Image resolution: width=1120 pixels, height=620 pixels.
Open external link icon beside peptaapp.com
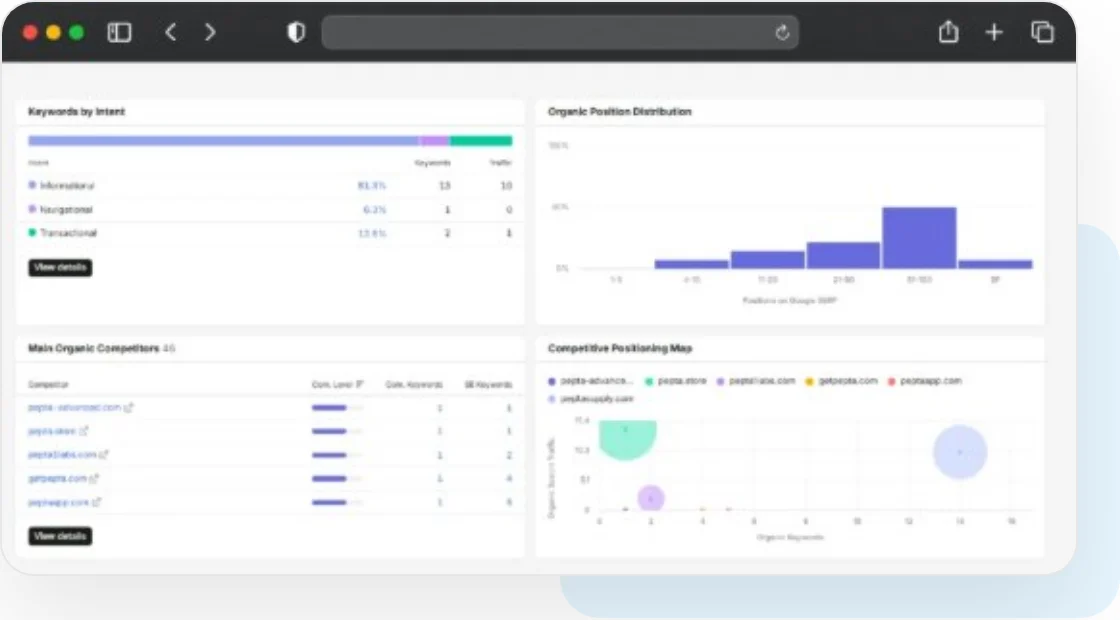pyautogui.click(x=96, y=502)
